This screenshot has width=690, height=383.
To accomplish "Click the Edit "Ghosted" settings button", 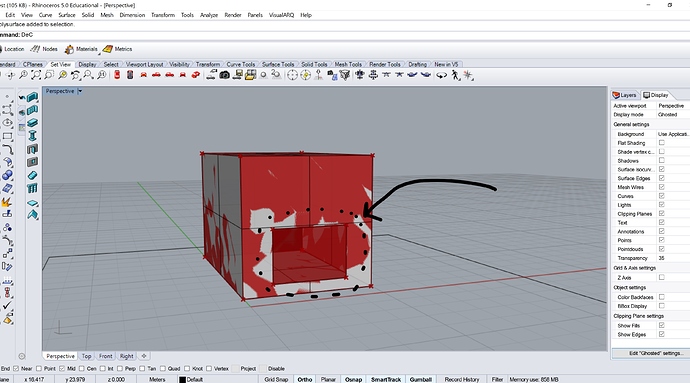I will 656,353.
